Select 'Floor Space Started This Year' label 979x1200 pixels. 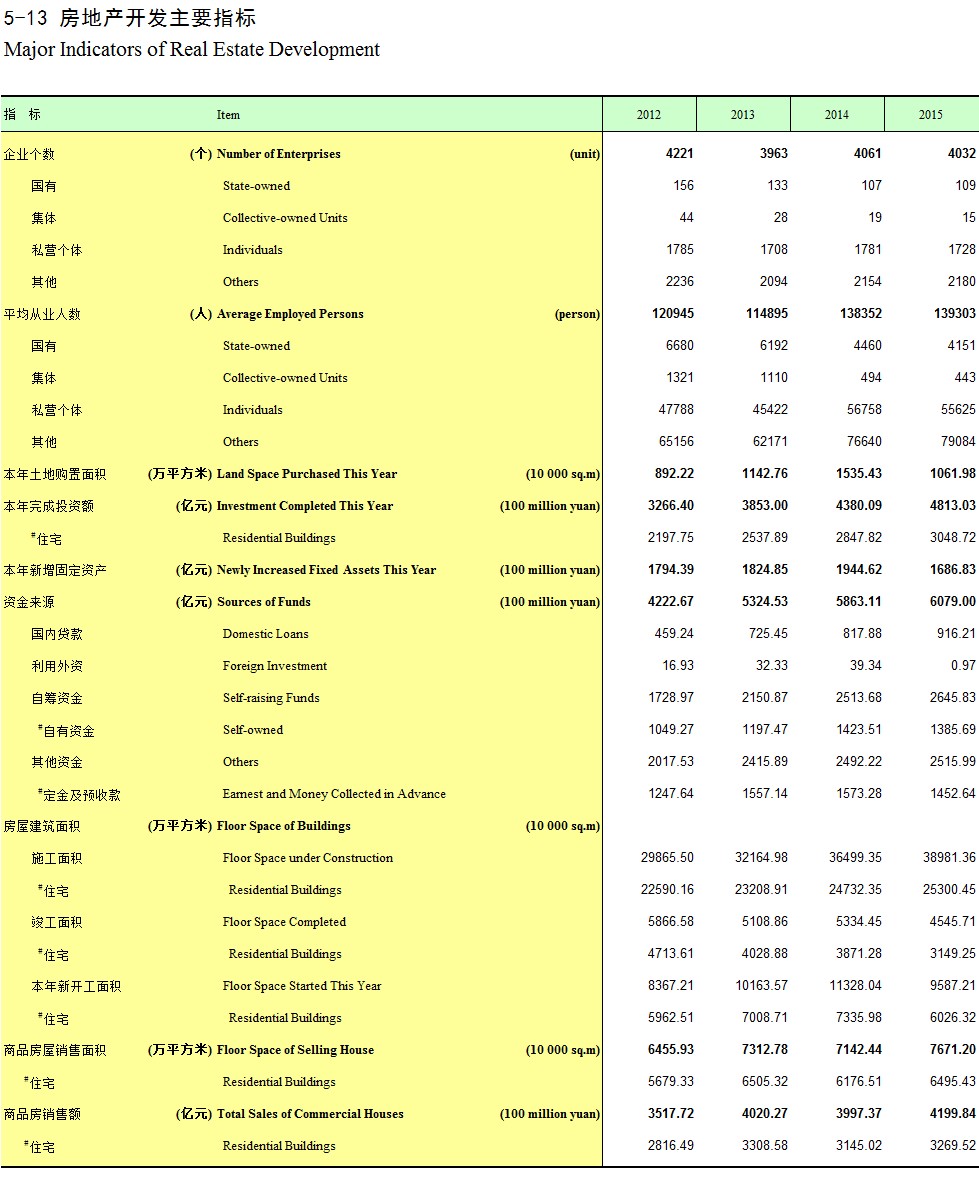click(302, 986)
